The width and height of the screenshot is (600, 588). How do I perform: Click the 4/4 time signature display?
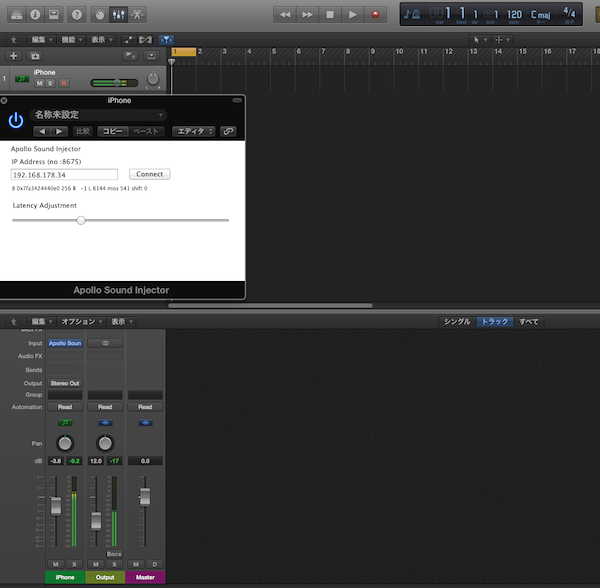pyautogui.click(x=569, y=13)
